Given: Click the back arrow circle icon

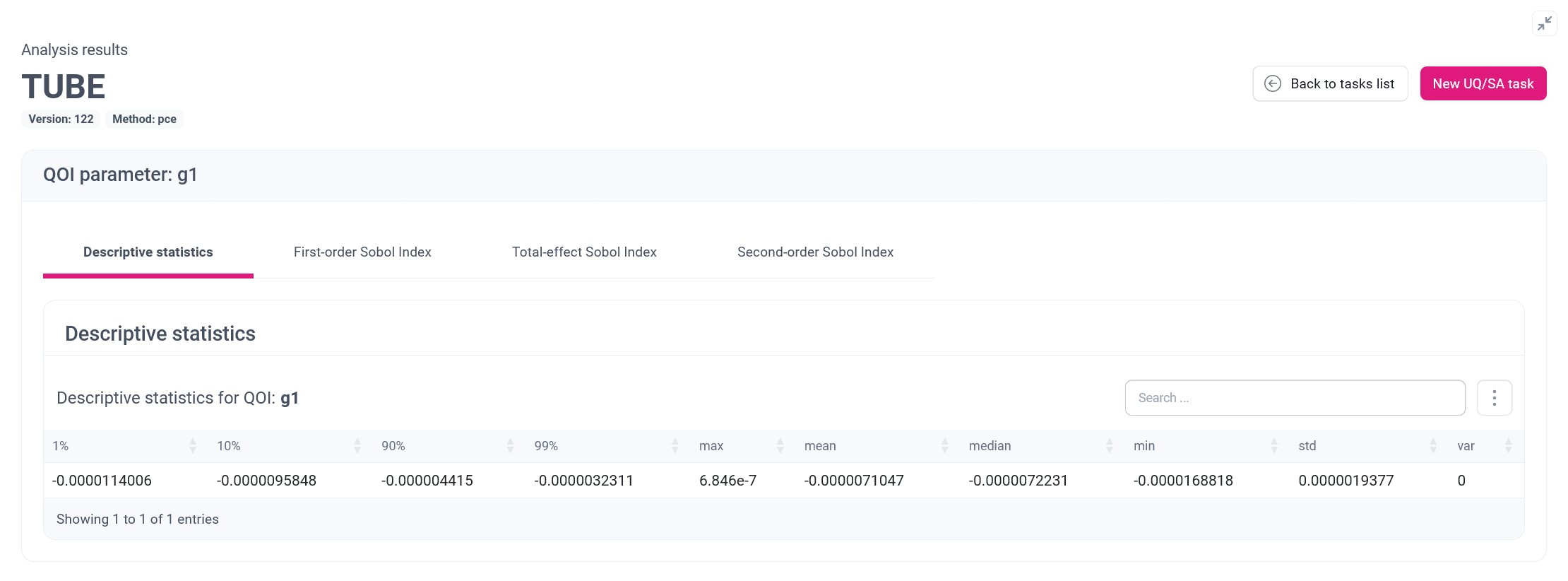Looking at the screenshot, I should point(1273,83).
